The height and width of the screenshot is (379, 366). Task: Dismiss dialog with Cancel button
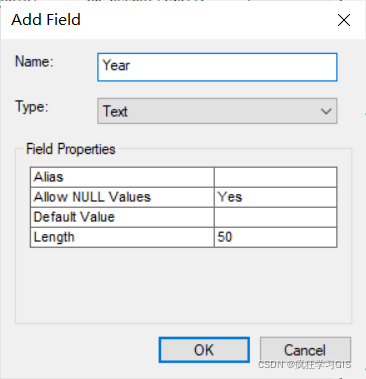[305, 350]
